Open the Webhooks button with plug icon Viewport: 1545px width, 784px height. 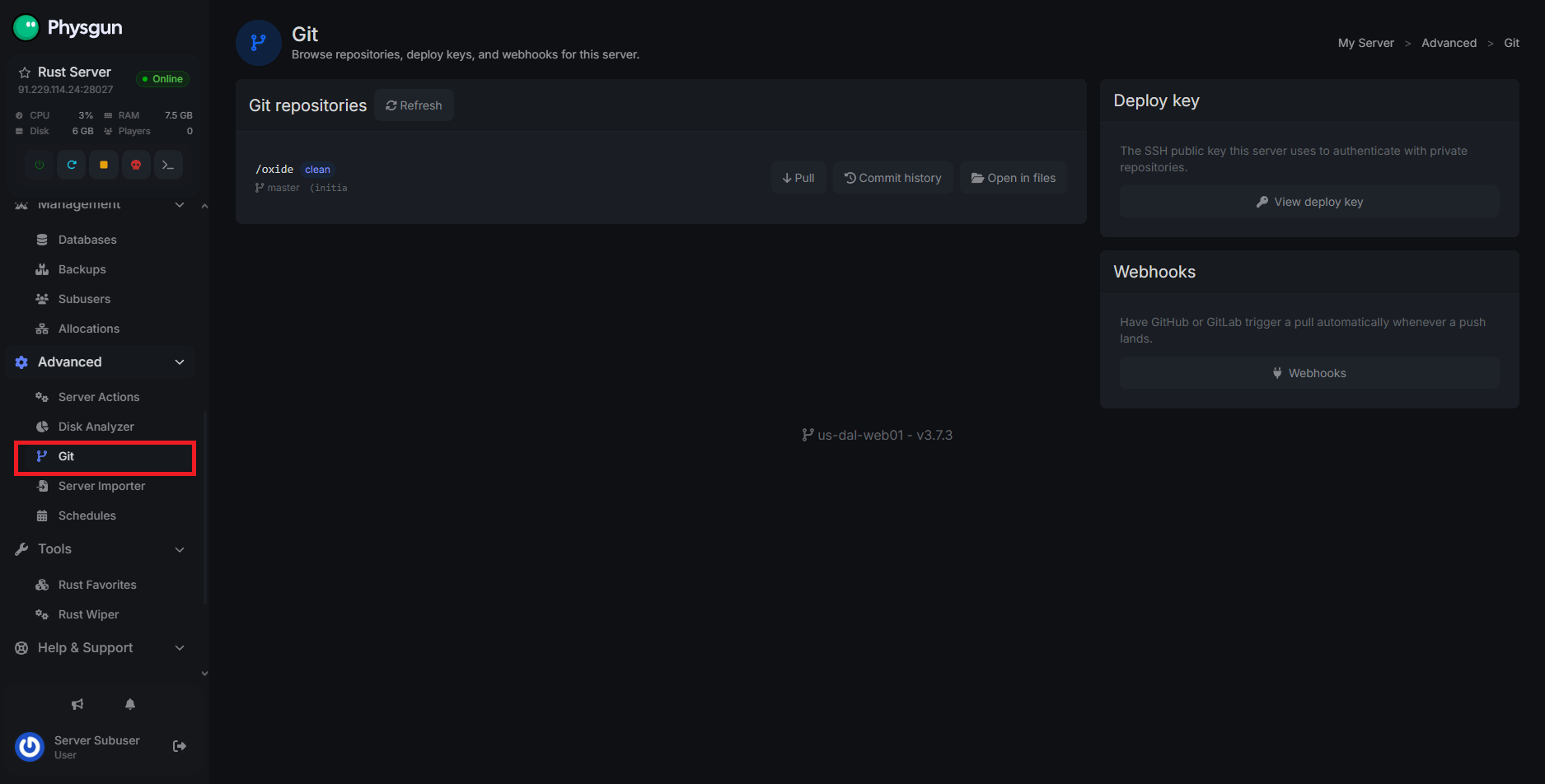pyautogui.click(x=1309, y=373)
